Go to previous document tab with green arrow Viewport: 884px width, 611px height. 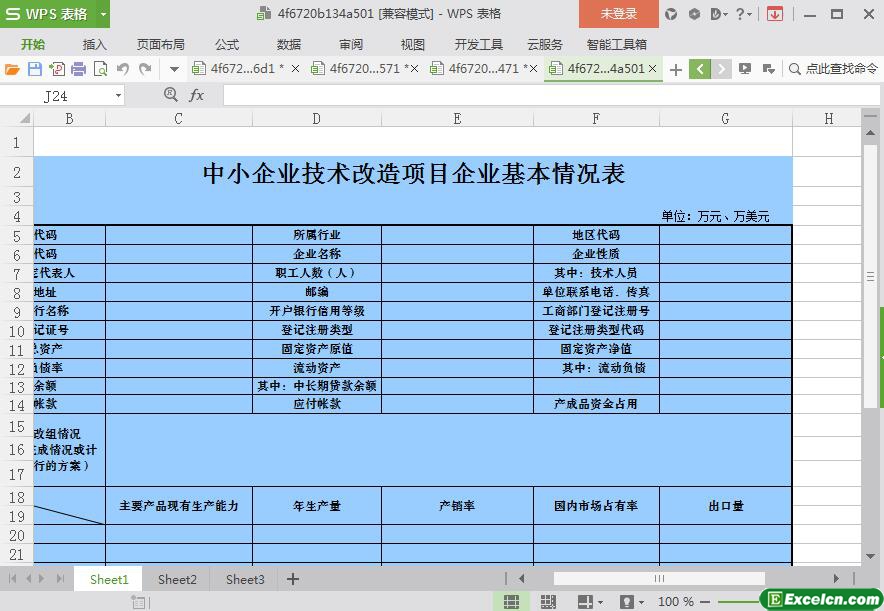(700, 69)
